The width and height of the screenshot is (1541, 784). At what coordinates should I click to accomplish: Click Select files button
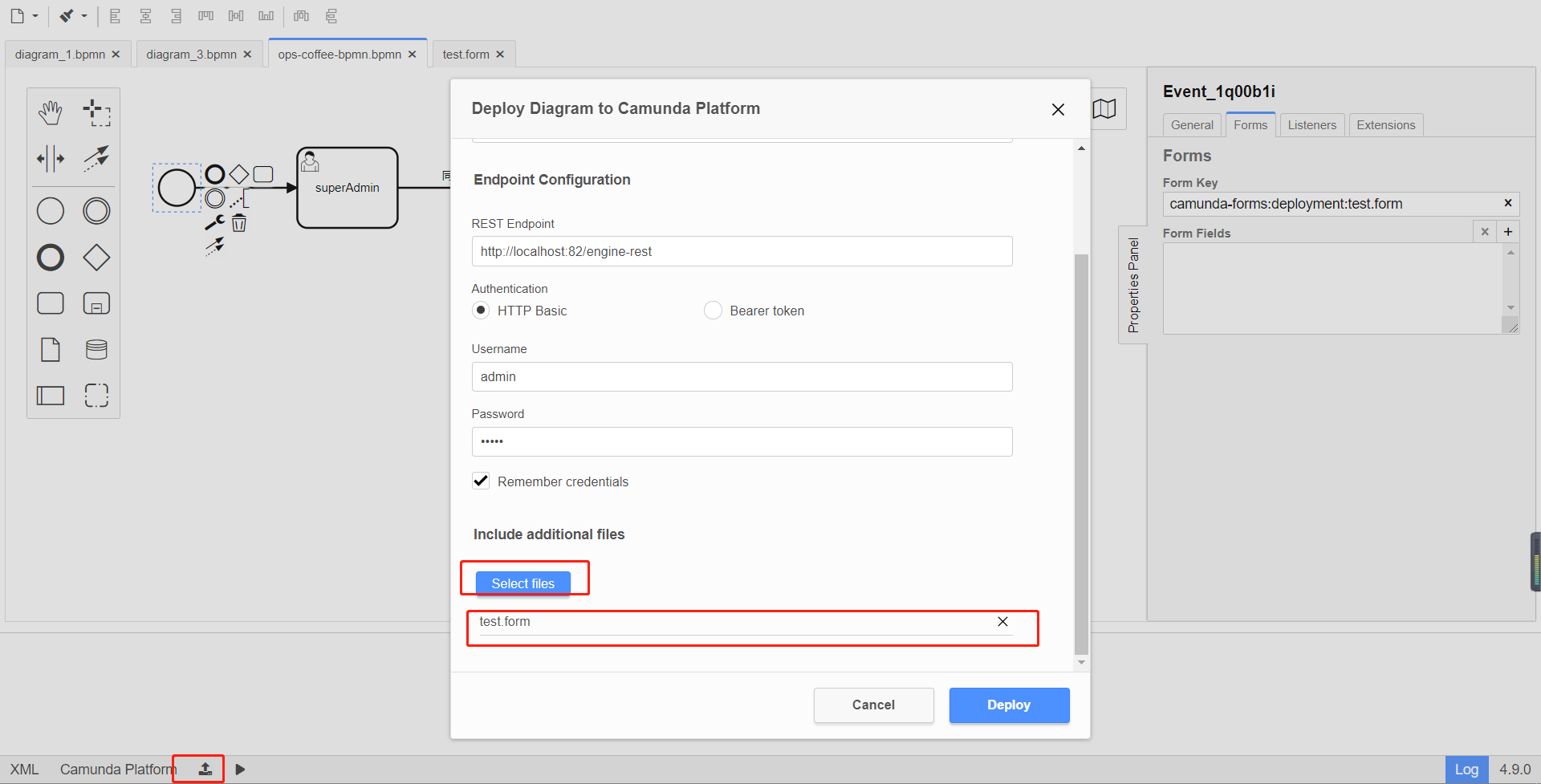pyautogui.click(x=522, y=583)
